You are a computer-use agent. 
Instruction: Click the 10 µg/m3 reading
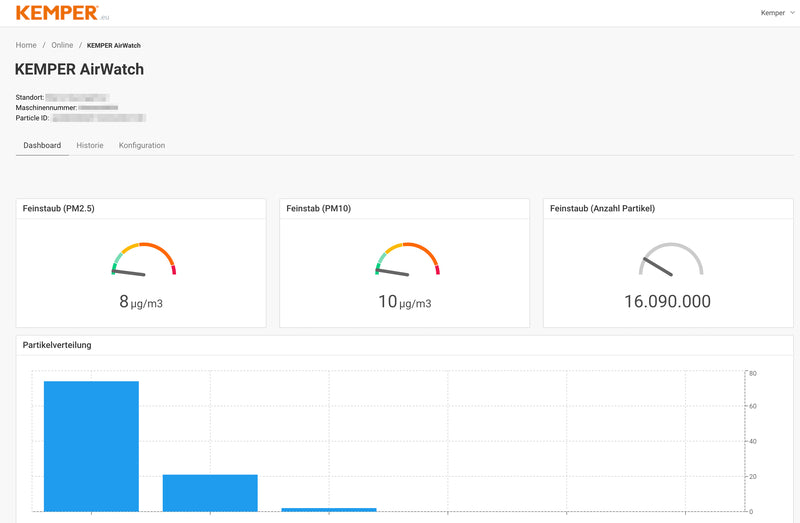tap(405, 302)
